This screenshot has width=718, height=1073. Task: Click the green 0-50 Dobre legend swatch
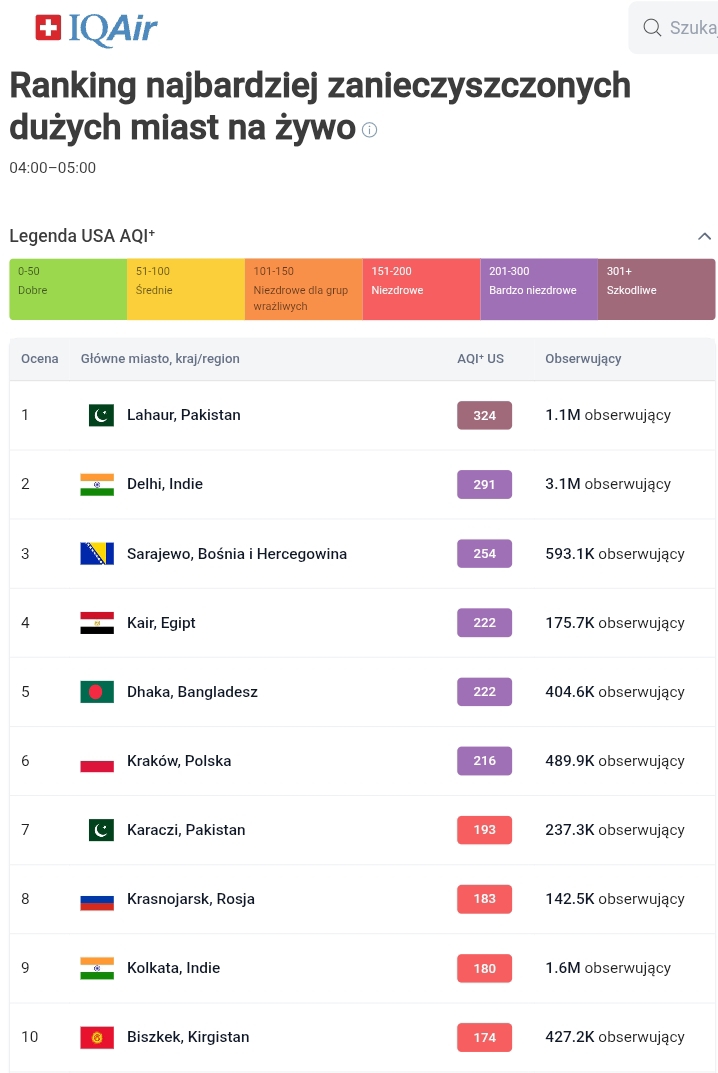68,289
